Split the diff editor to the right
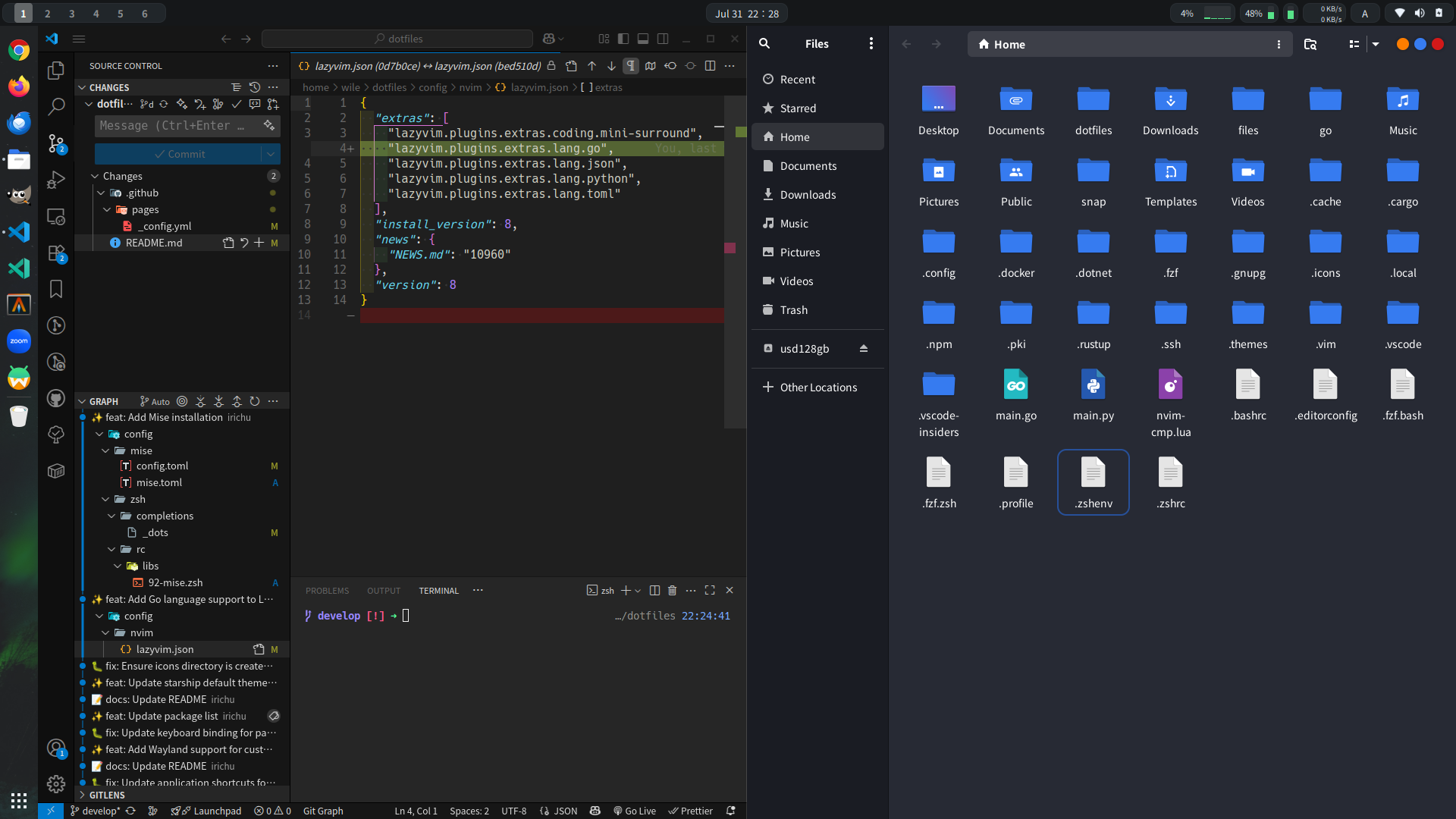 coord(710,66)
